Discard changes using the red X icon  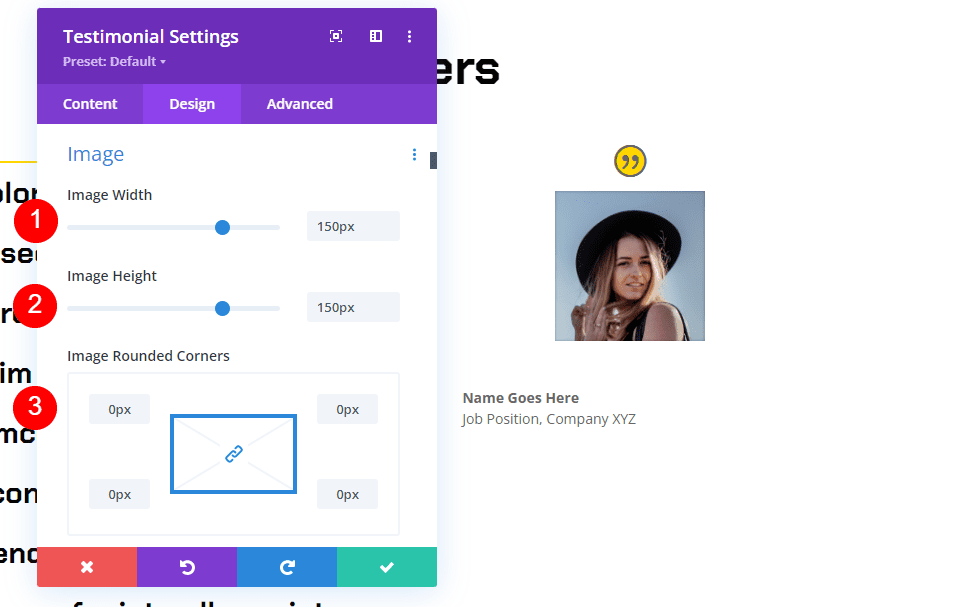pos(87,567)
